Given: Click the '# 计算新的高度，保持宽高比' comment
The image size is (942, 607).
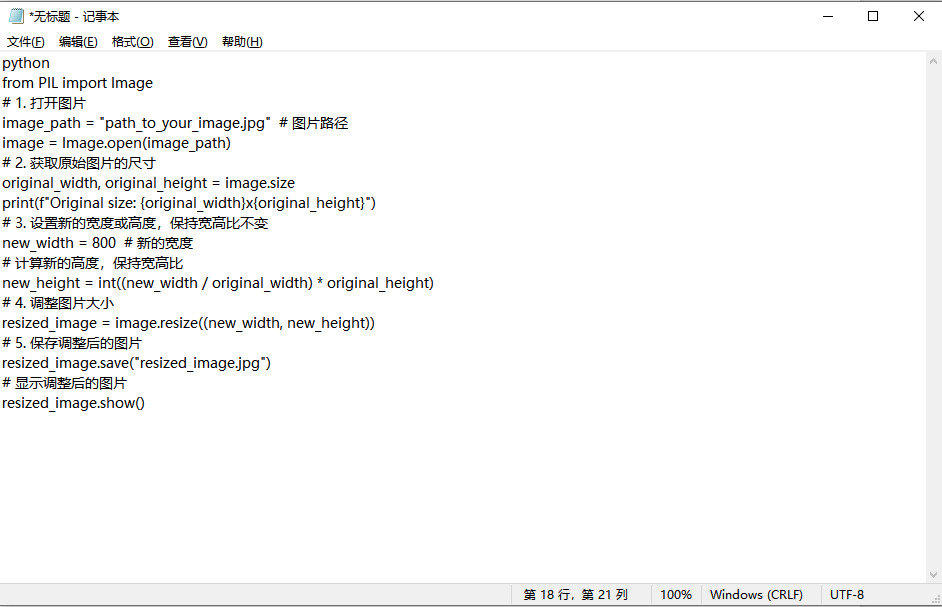Looking at the screenshot, I should pos(93,263).
